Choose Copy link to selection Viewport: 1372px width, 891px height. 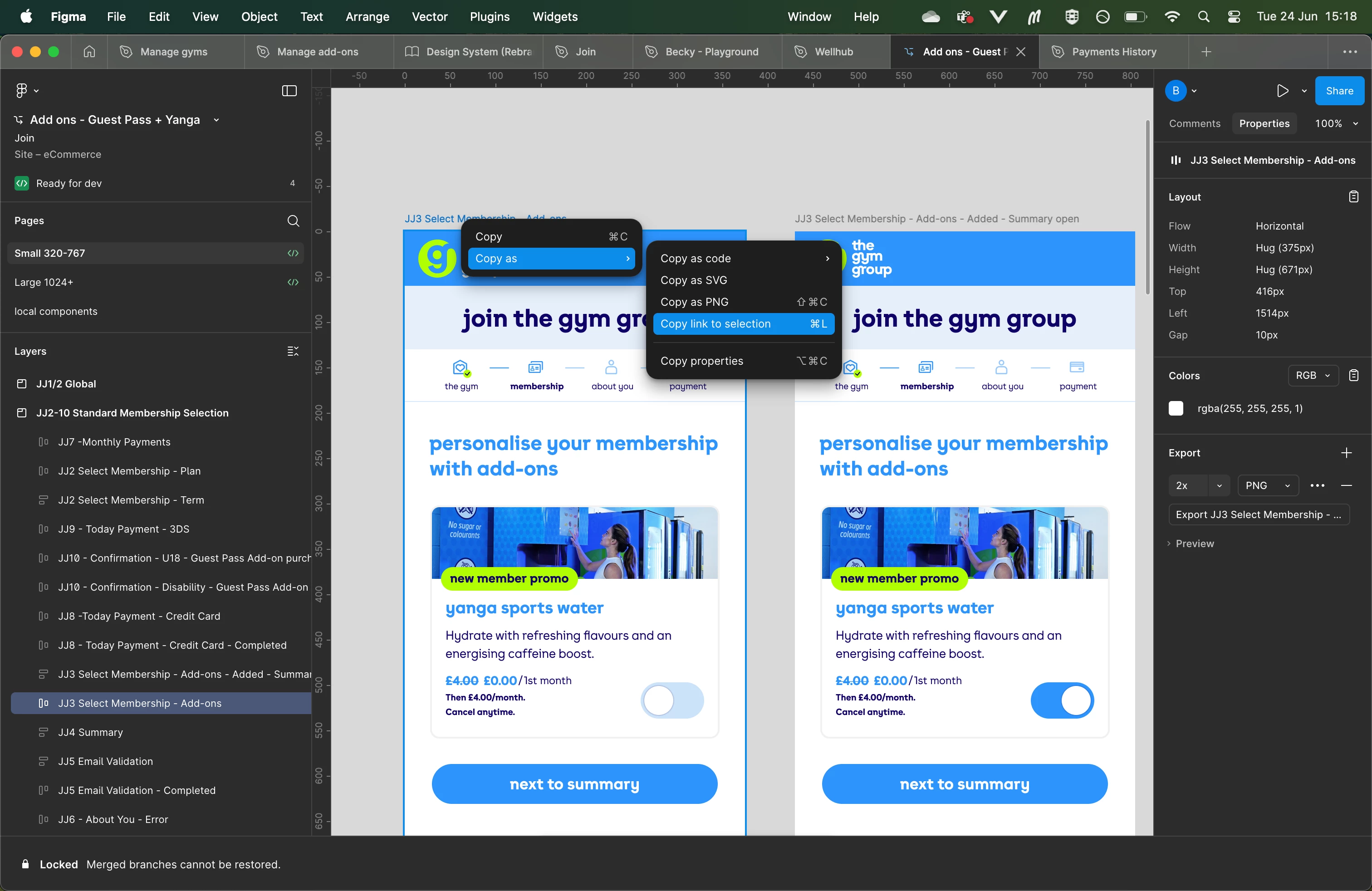point(744,324)
